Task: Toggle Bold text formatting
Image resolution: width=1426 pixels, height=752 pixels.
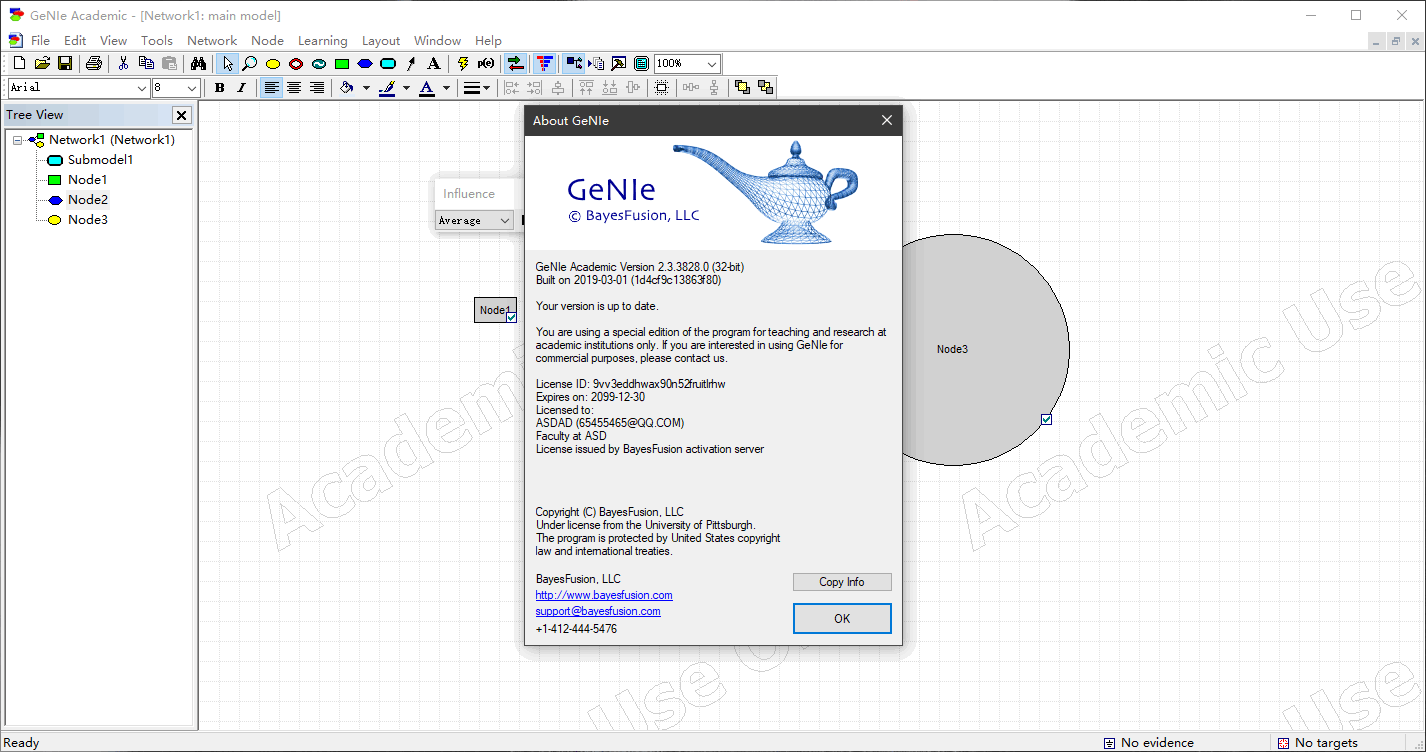Action: pyautogui.click(x=219, y=88)
